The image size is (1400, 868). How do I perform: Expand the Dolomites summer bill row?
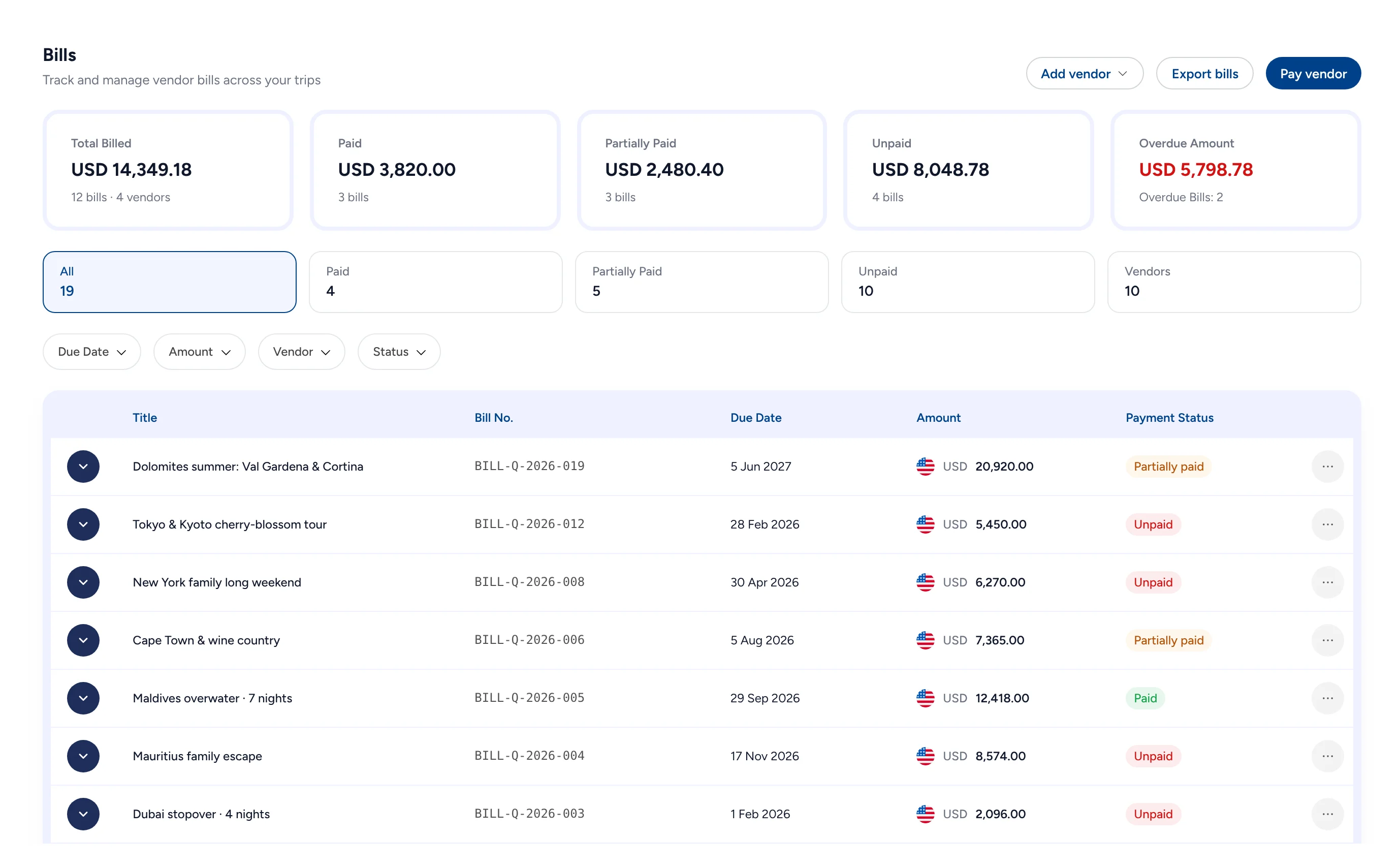(83, 466)
